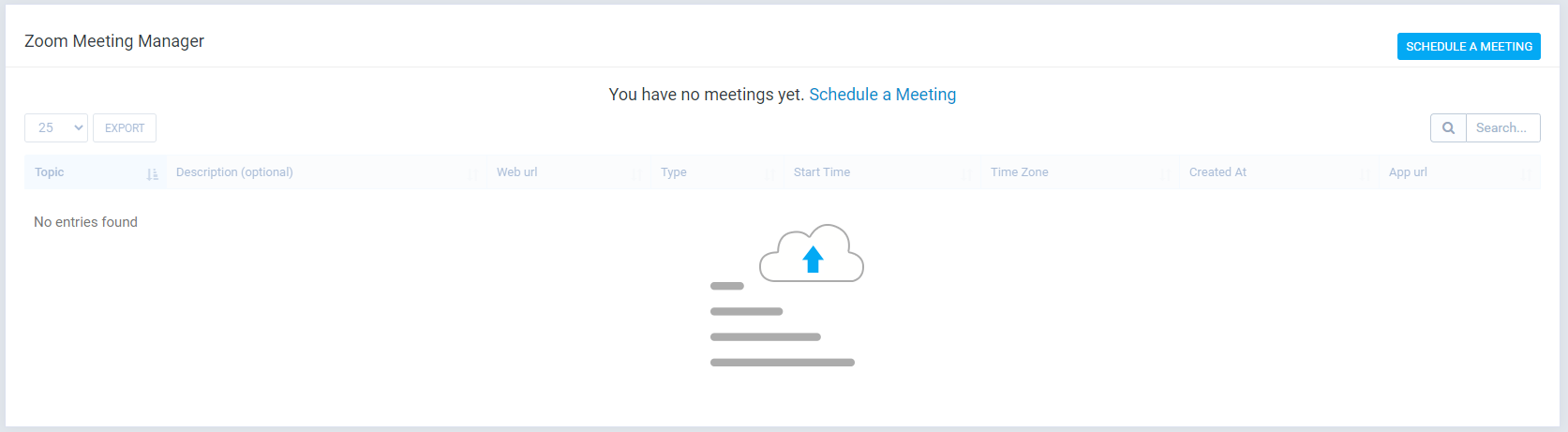Image resolution: width=1568 pixels, height=432 pixels.
Task: Click the App url sort arrows
Action: click(x=1527, y=174)
